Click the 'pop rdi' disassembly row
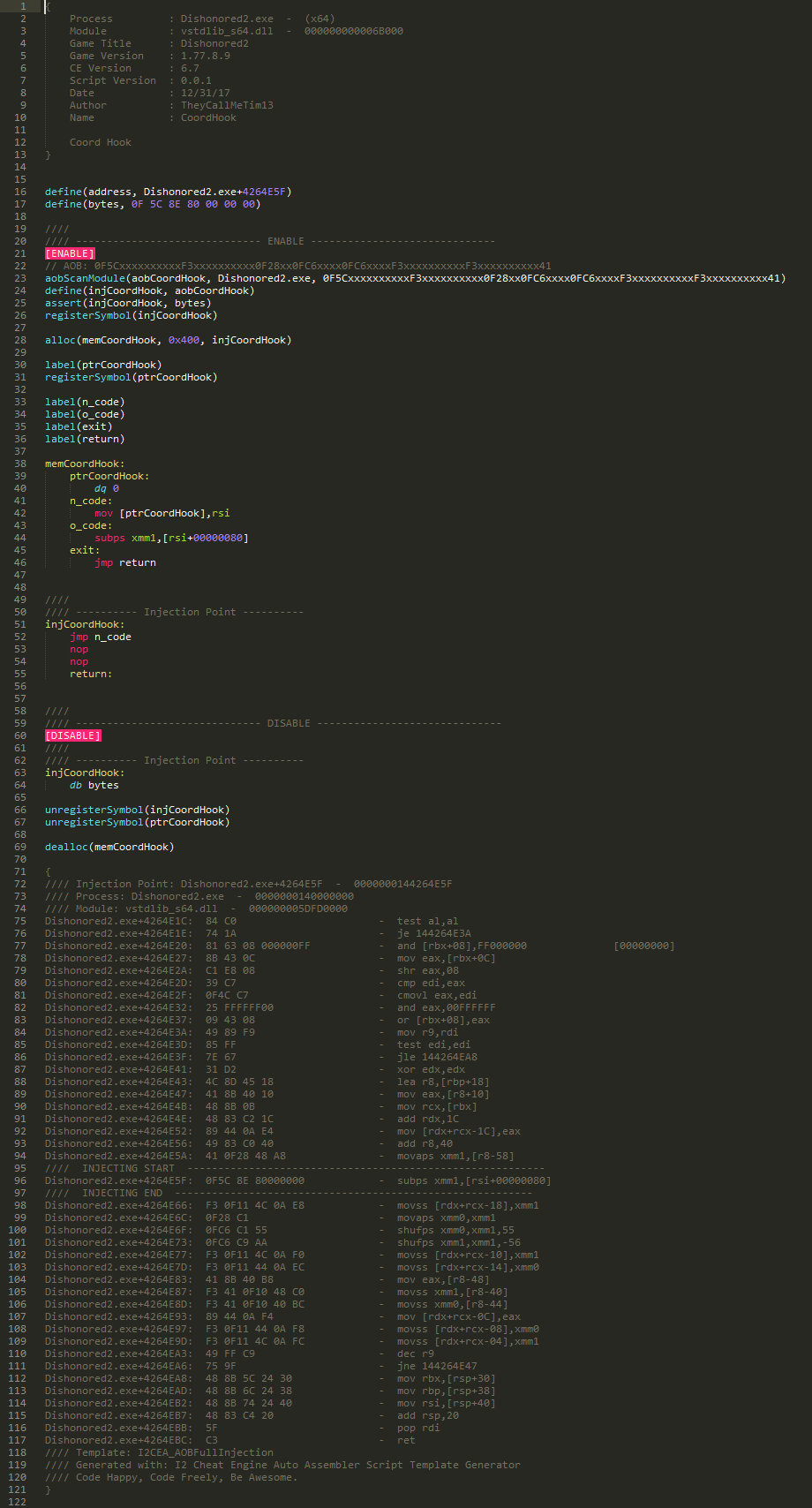This screenshot has width=812, height=1508. coord(243,1428)
